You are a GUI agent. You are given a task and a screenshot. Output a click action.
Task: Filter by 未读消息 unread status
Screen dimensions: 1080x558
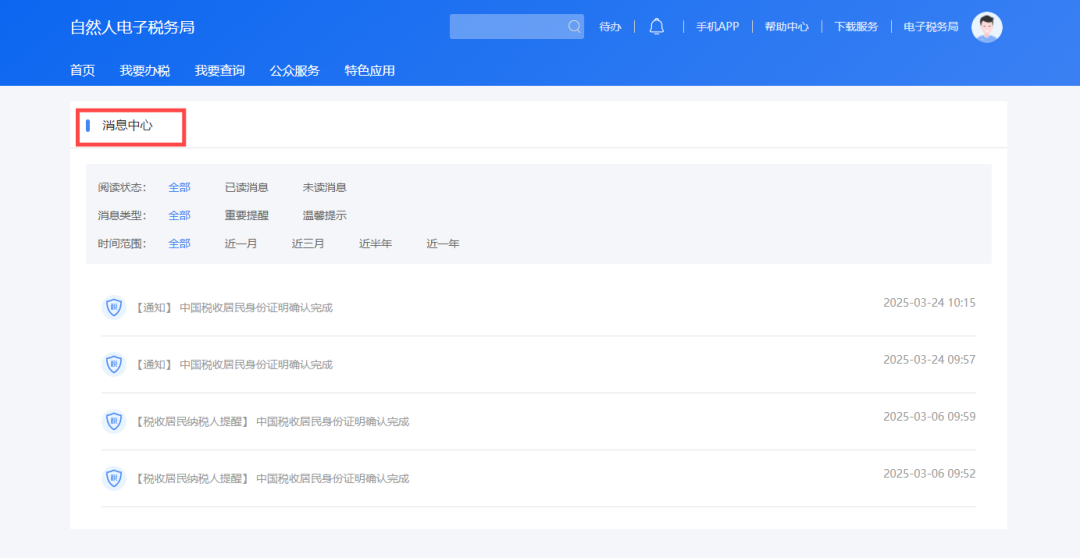point(324,187)
